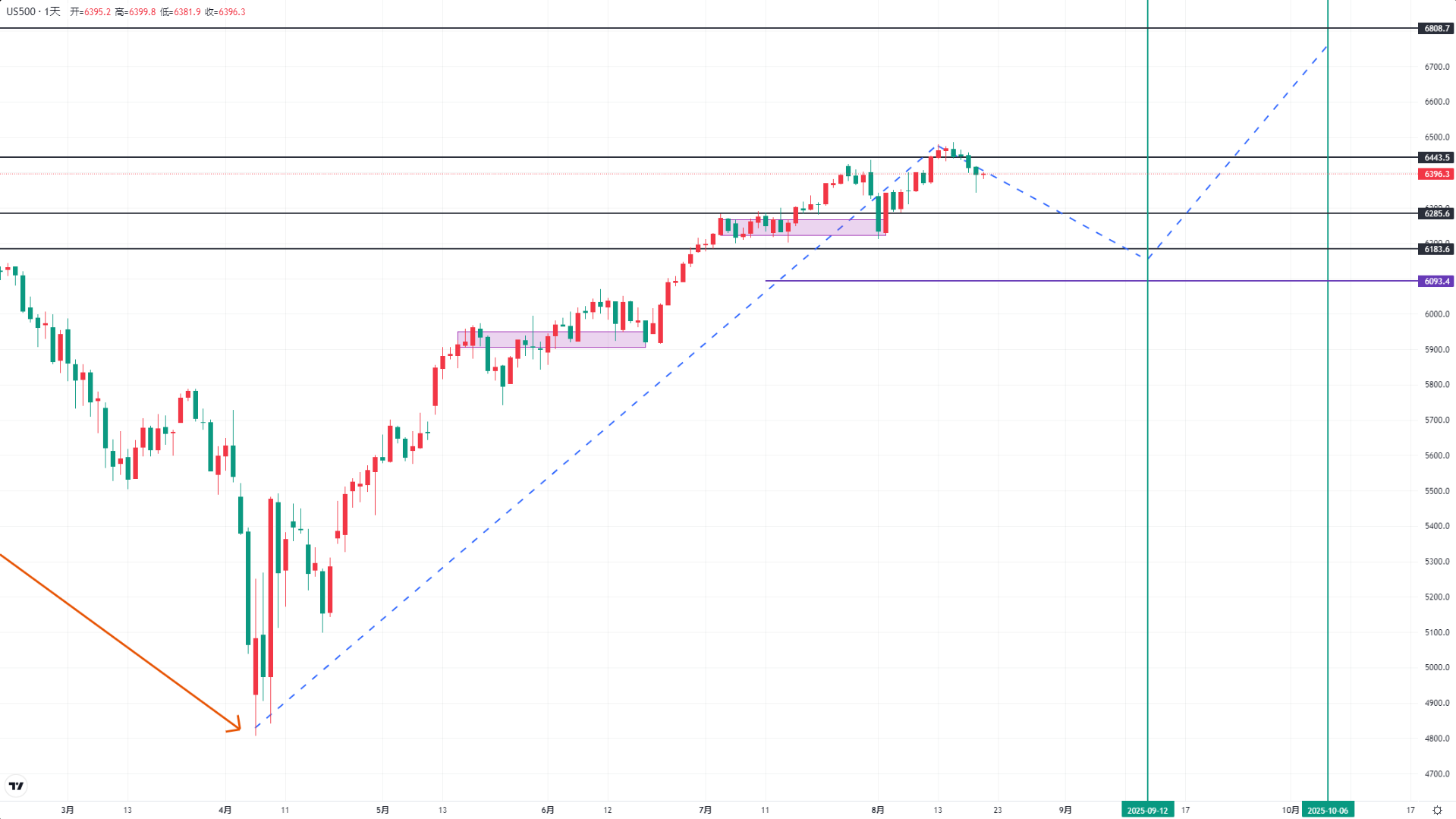The height and width of the screenshot is (819, 1456).
Task: Select the orange arrow's arrowhead
Action: tap(236, 727)
